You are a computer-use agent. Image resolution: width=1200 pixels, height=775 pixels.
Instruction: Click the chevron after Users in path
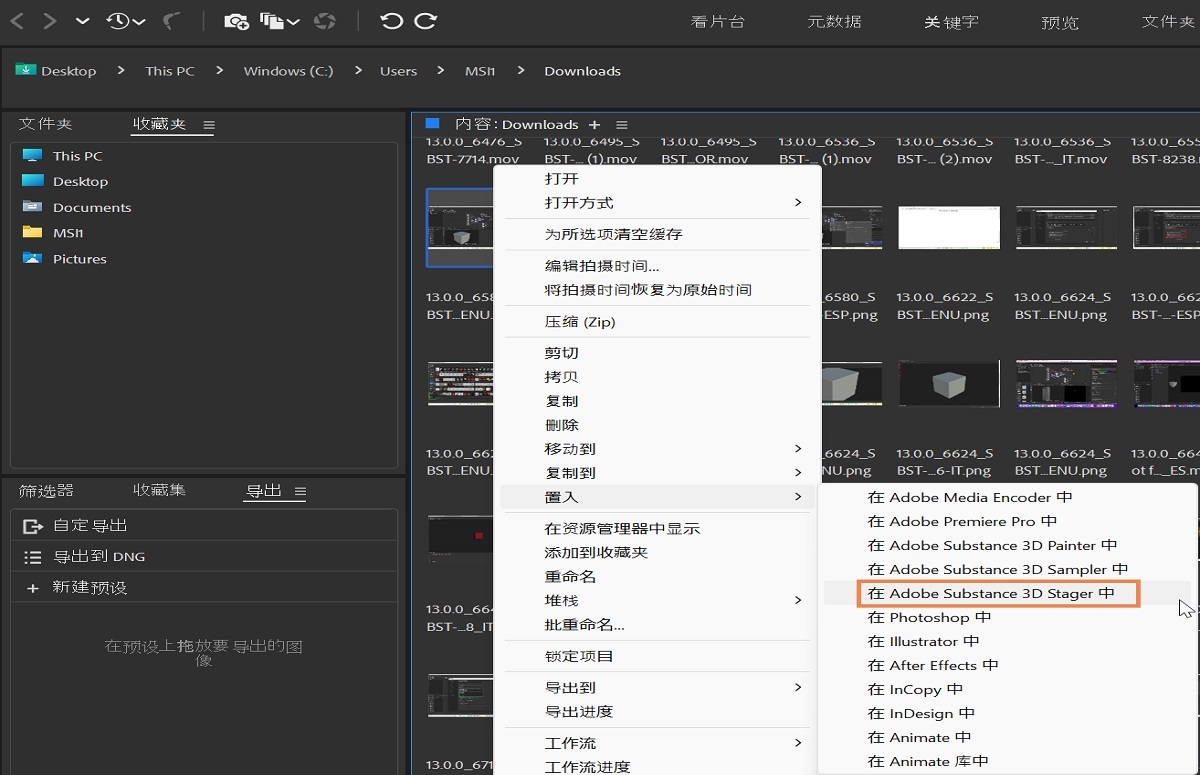coord(440,71)
